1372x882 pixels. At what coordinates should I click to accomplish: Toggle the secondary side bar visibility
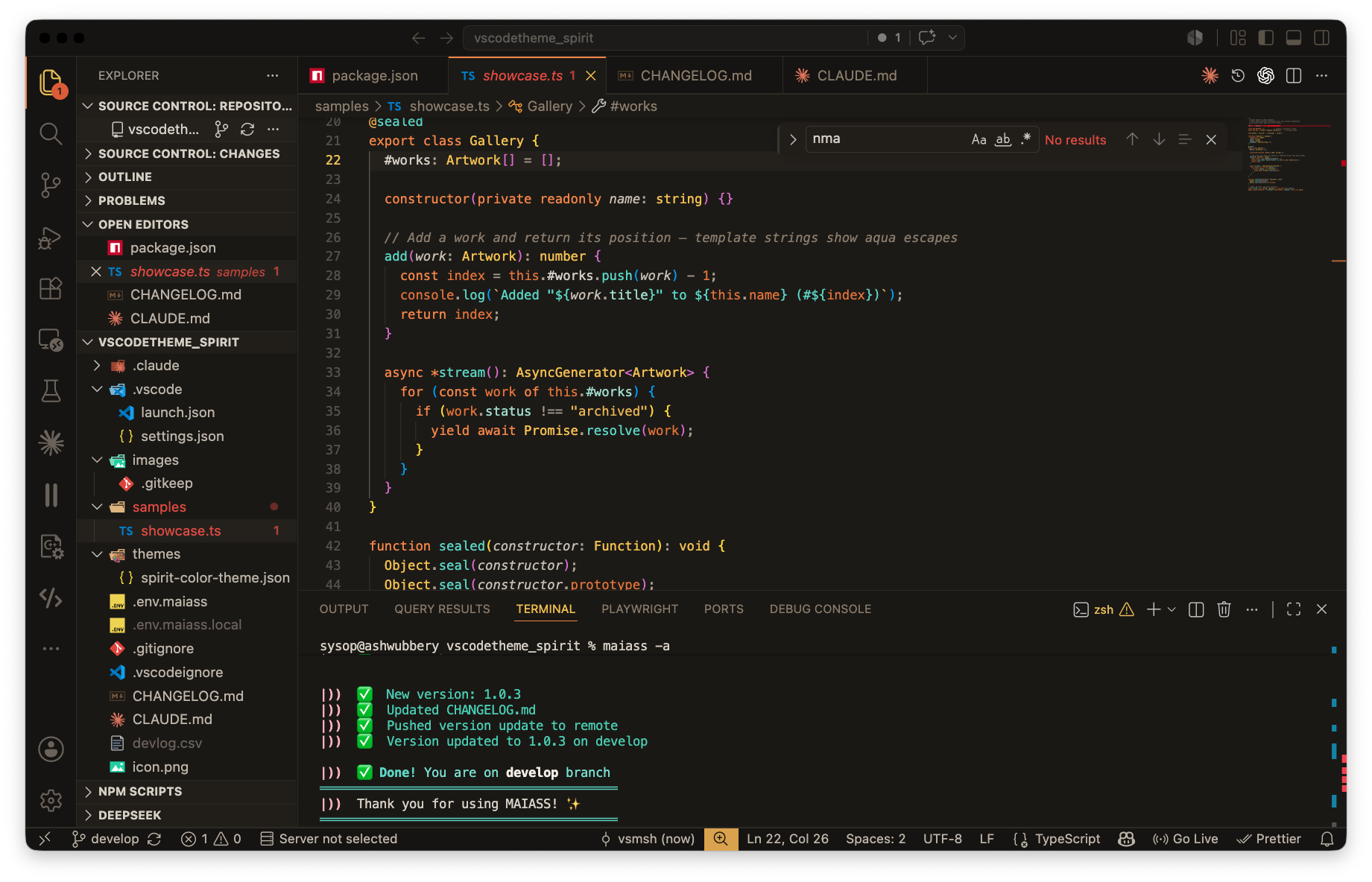tap(1322, 38)
